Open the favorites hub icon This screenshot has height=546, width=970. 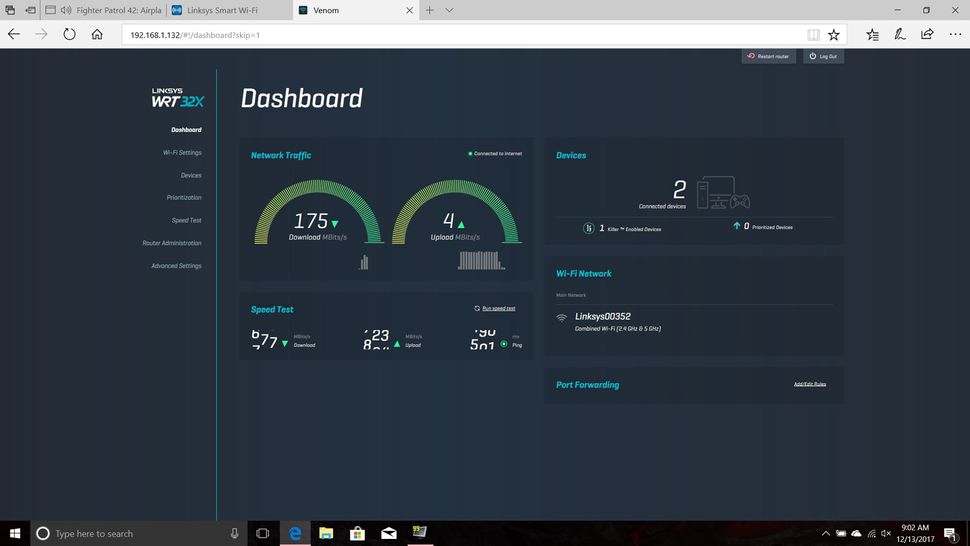tap(872, 35)
